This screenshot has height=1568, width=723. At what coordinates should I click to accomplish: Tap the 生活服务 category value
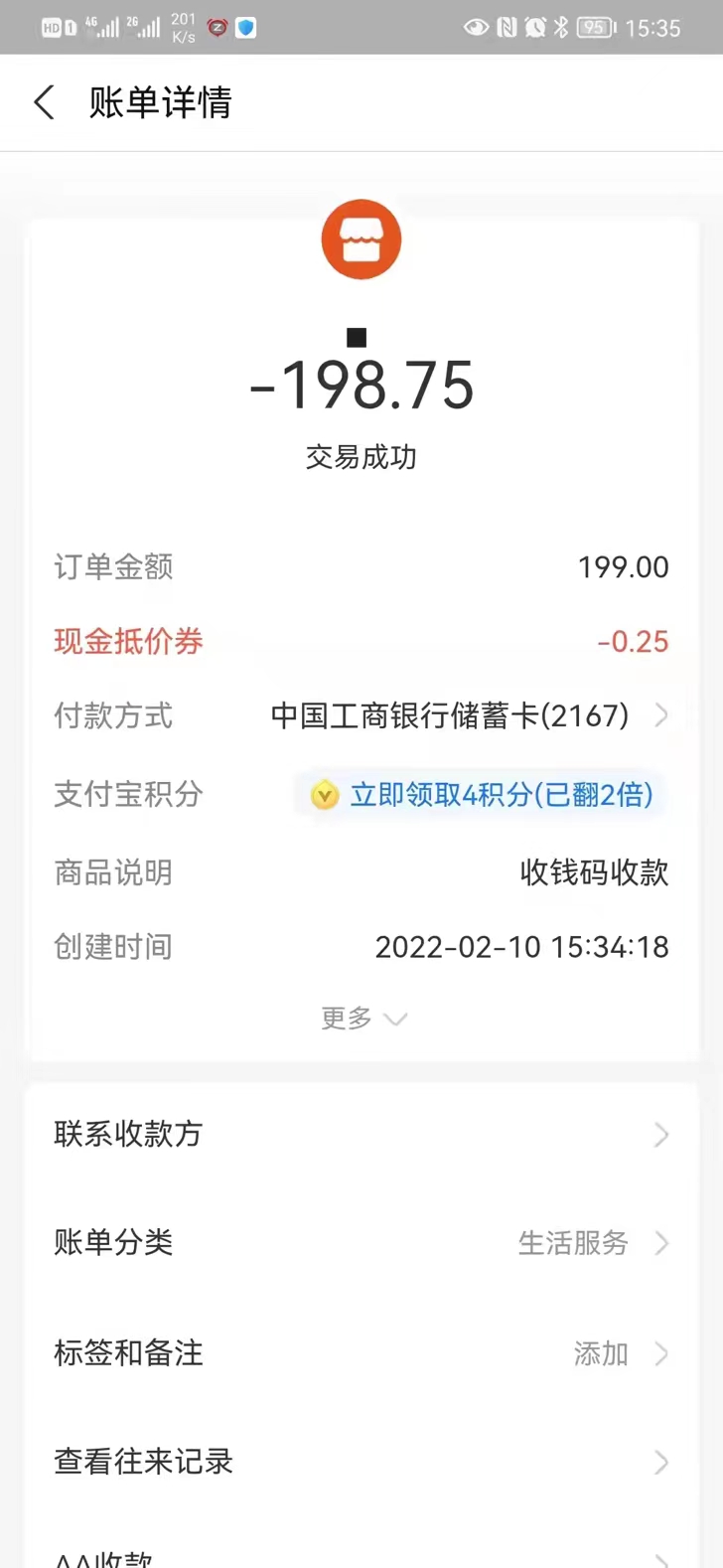[x=573, y=1243]
